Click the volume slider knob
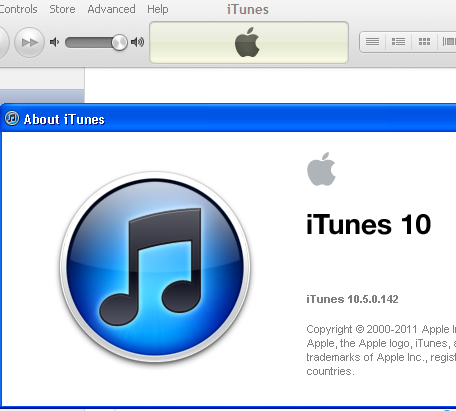 coord(119,42)
